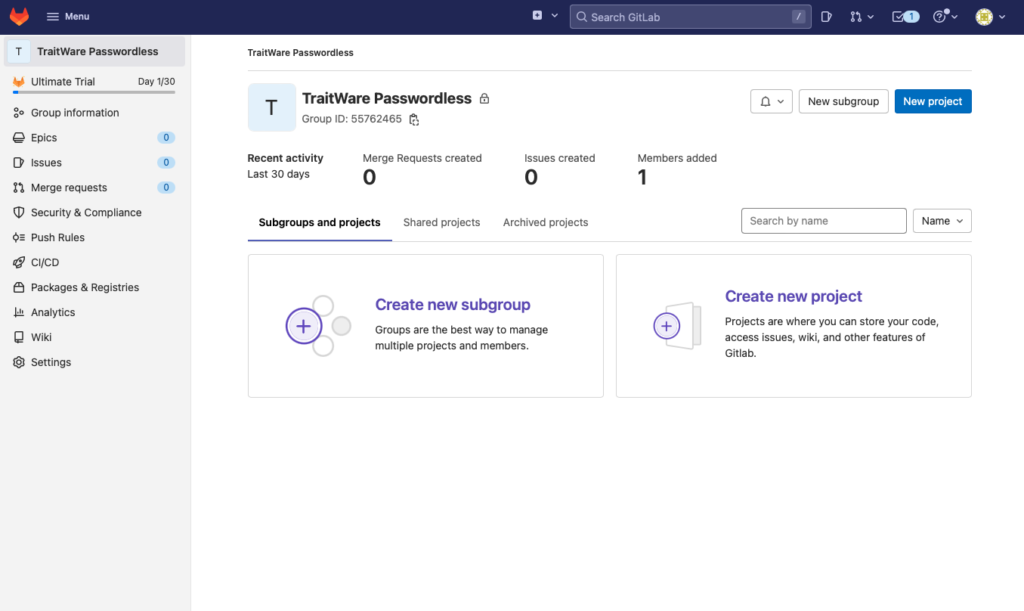The image size is (1024, 611).
Task: Click the Create new project link
Action: [793, 296]
